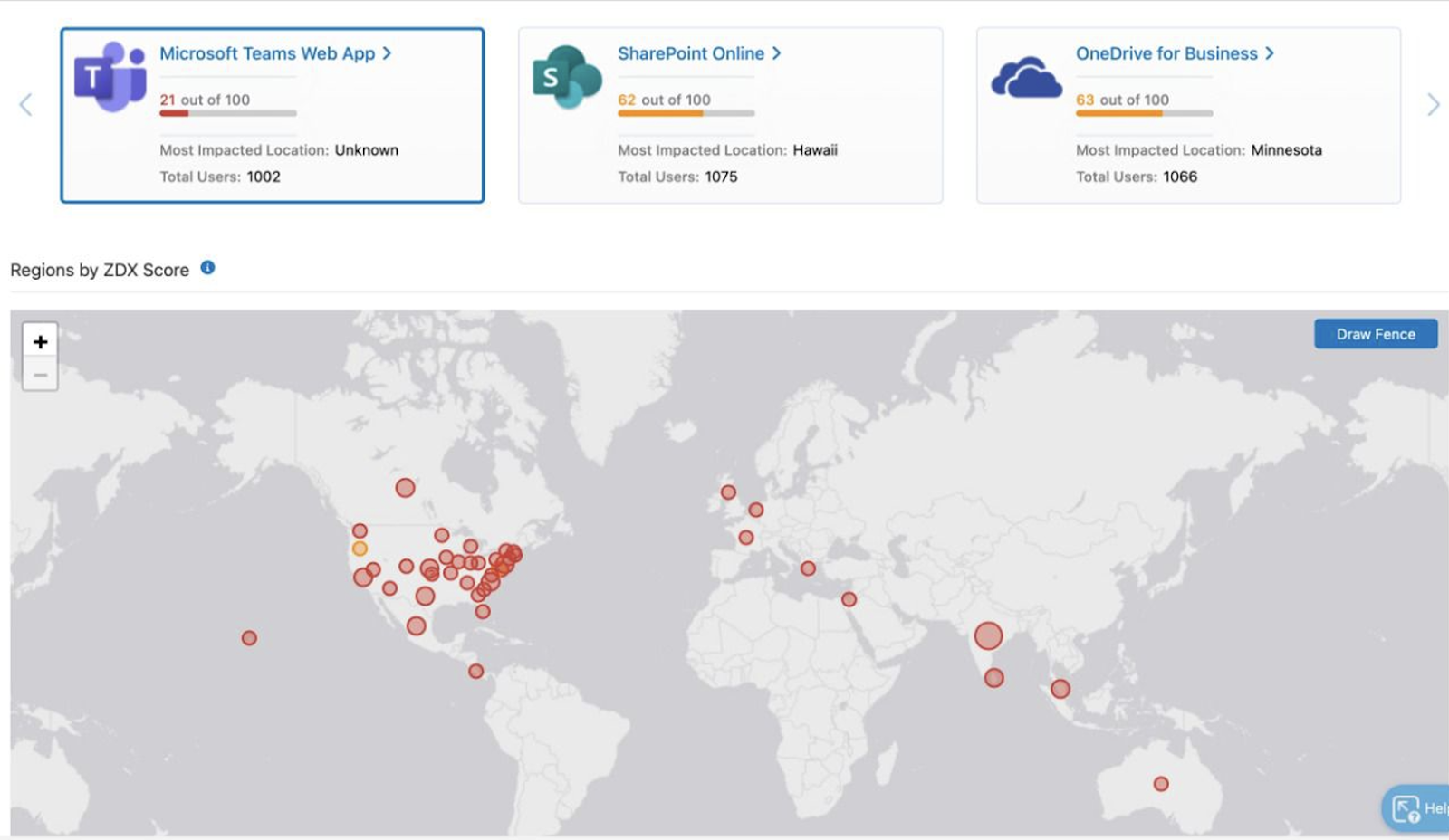Select the orange marker on US west coast
The width and height of the screenshot is (1449, 840).
360,549
